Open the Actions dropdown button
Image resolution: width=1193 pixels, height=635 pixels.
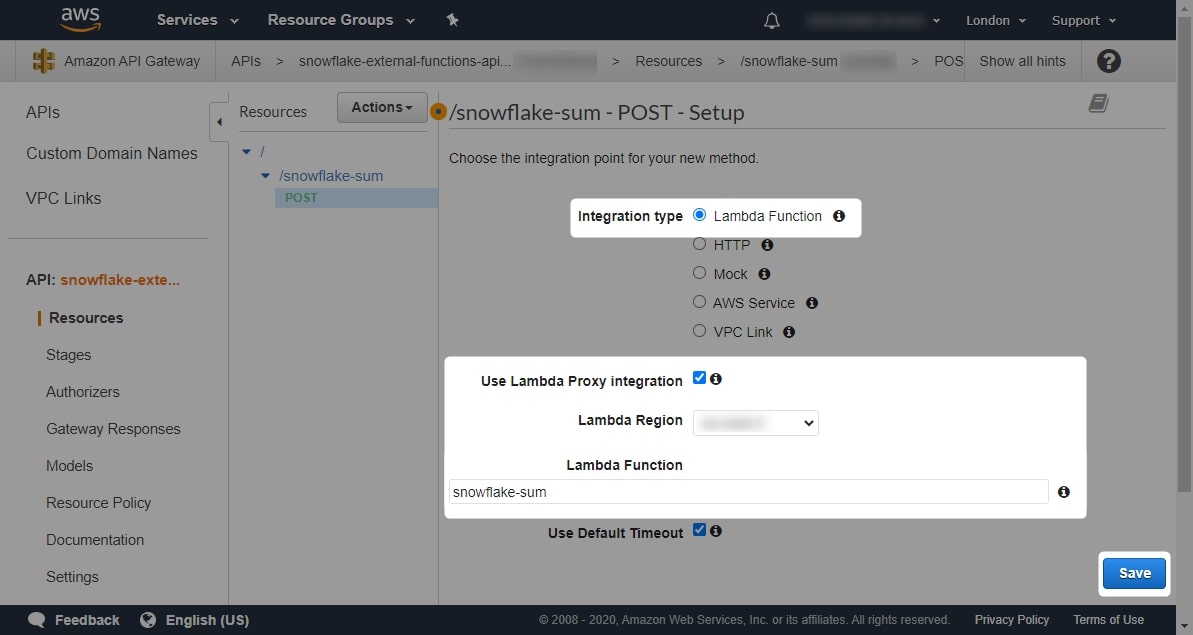click(382, 107)
